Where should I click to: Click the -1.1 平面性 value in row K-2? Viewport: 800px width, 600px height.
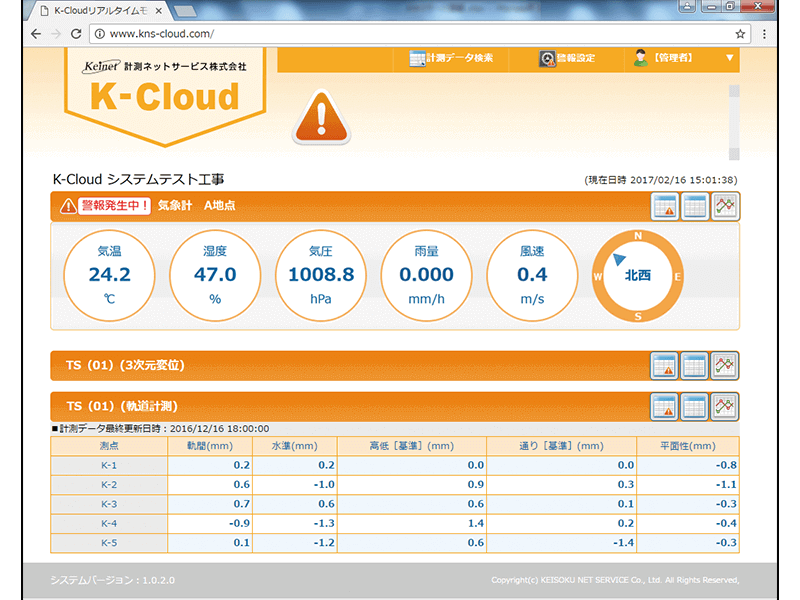[x=726, y=485]
